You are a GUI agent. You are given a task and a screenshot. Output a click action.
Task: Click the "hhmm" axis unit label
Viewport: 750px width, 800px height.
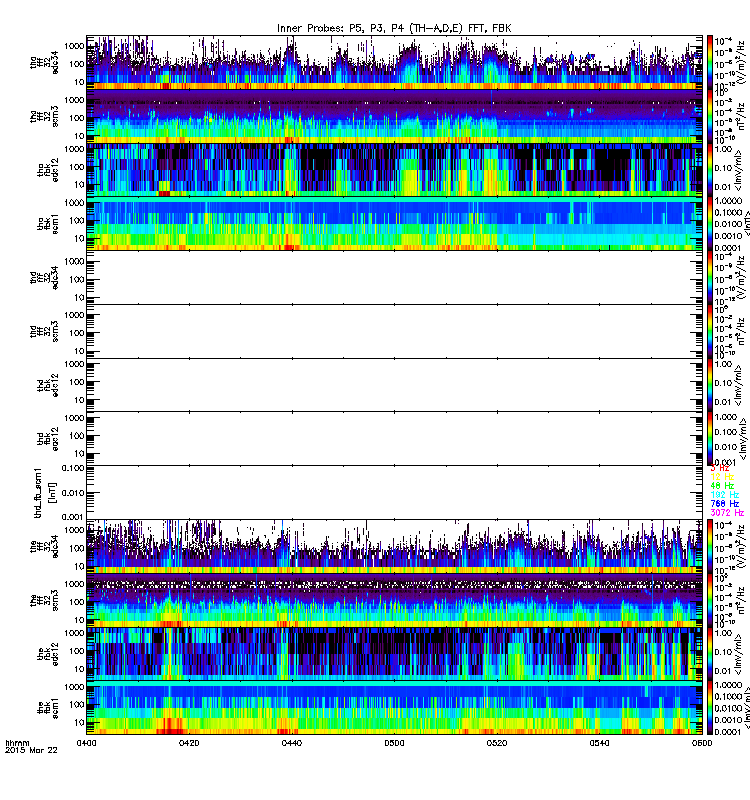[17, 743]
